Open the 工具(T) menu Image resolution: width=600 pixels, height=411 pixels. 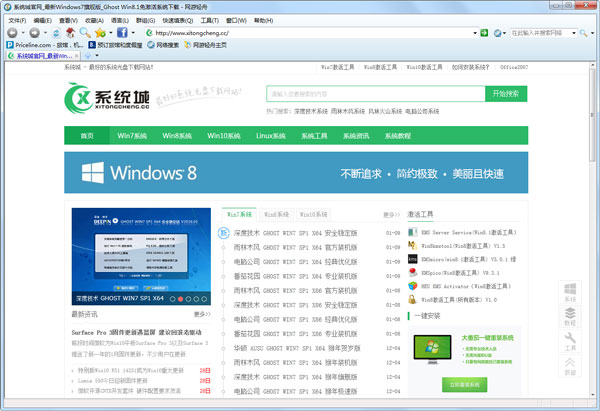[210, 21]
